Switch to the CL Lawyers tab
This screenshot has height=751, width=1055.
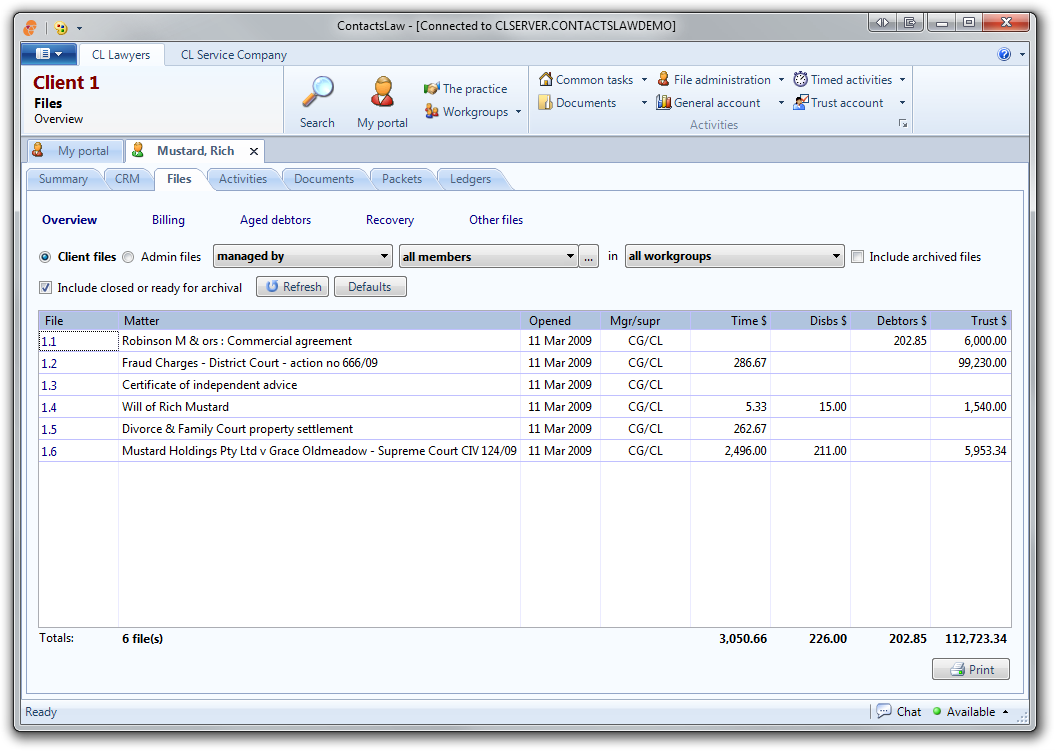121,55
